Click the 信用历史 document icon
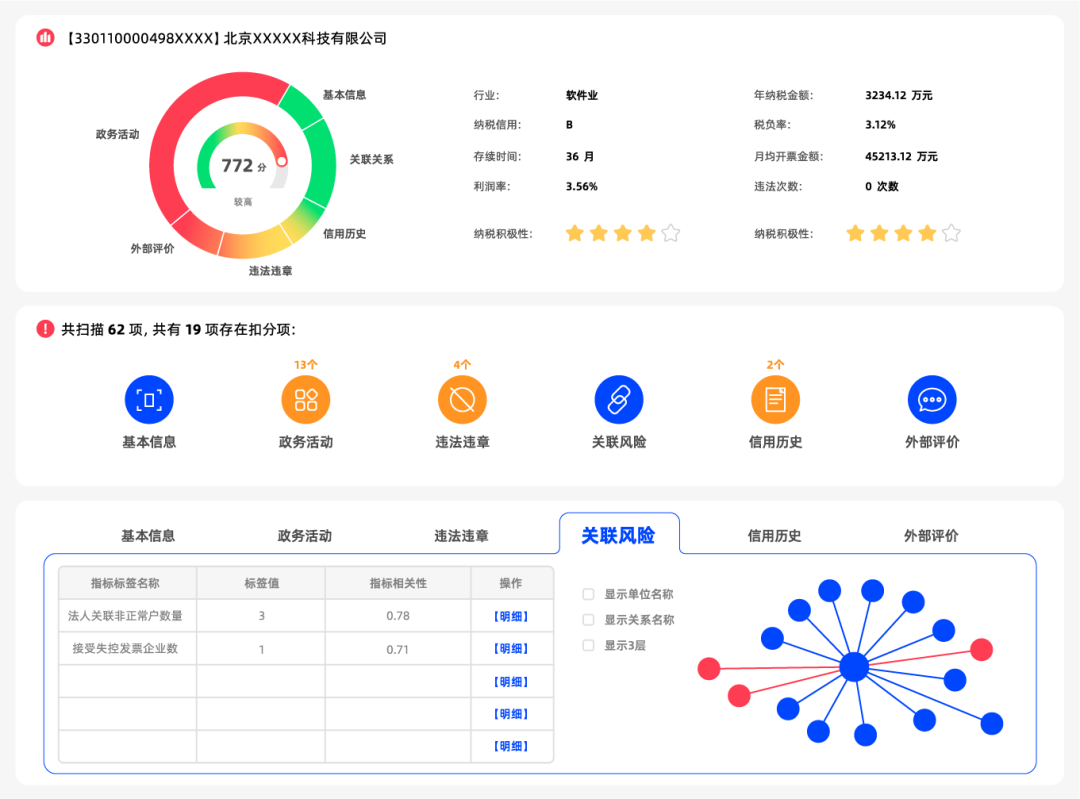Screen dimensions: 1080x799 (x=775, y=400)
